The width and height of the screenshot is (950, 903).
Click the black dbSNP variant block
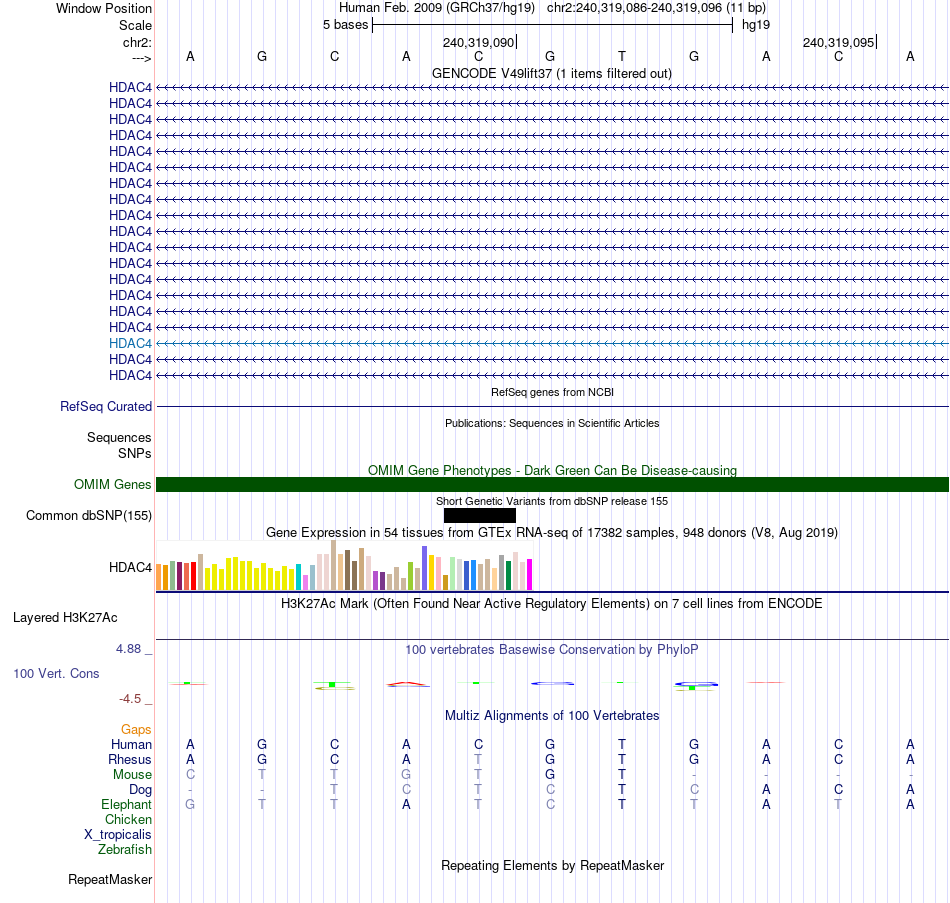[x=480, y=516]
